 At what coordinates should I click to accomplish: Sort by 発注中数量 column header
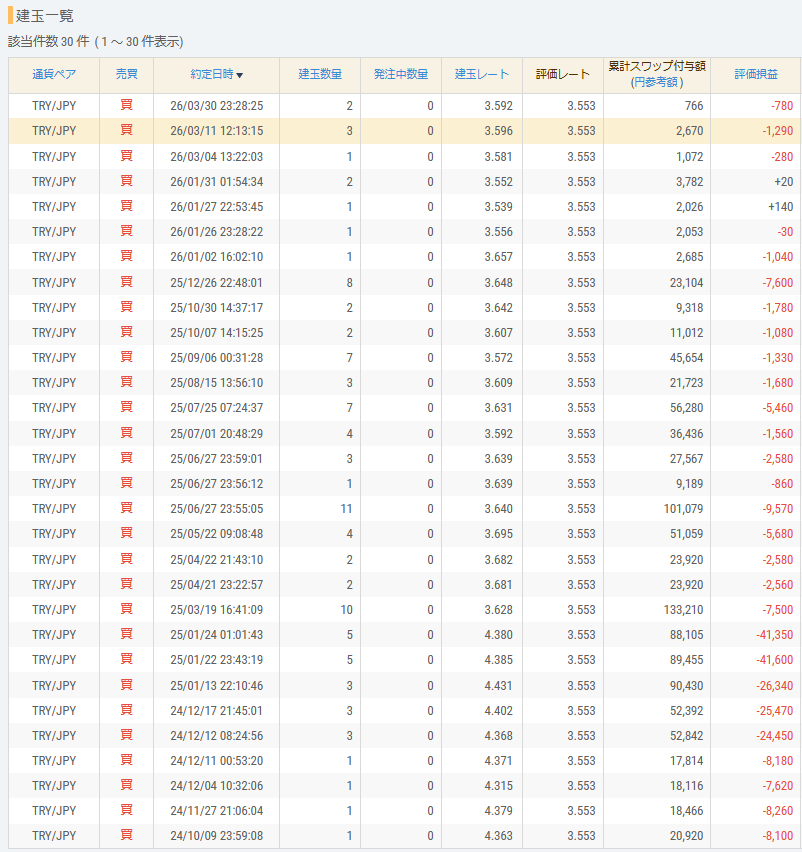(400, 74)
